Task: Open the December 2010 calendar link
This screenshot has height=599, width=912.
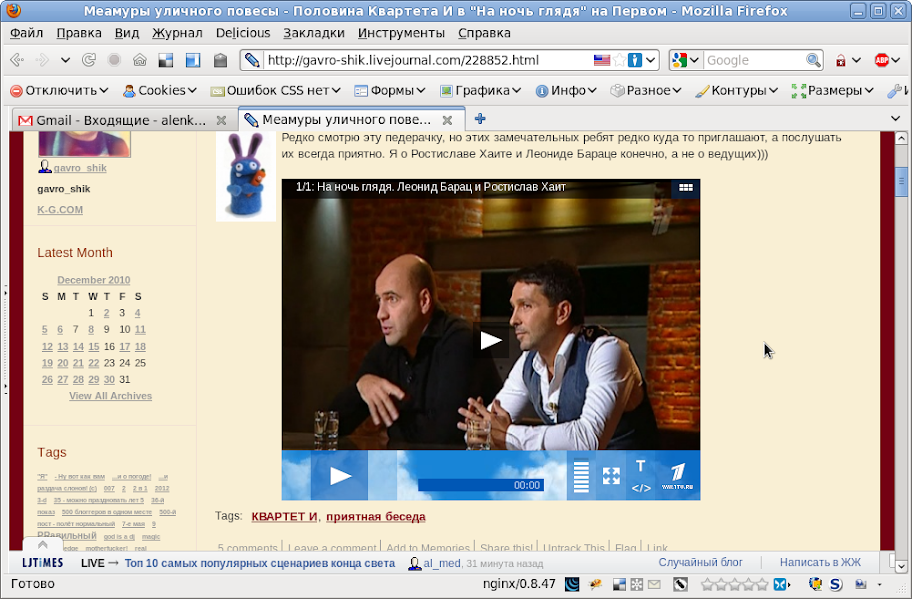Action: [x=94, y=280]
